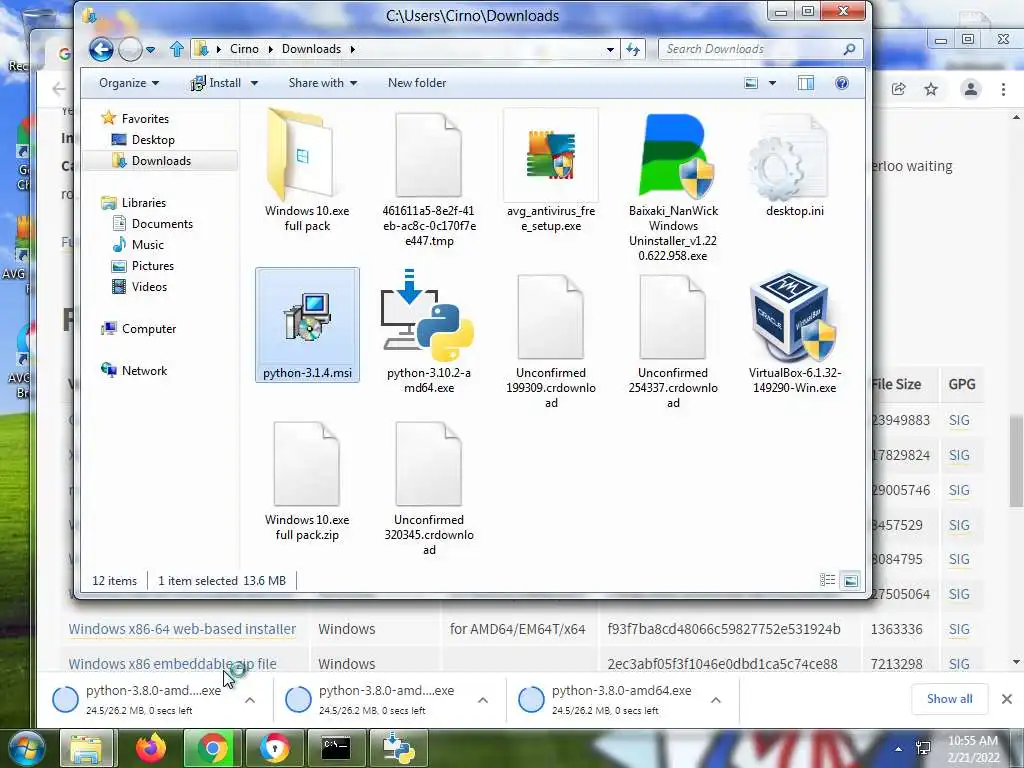Open recent locations dropdown beside the forward arrow

click(151, 49)
